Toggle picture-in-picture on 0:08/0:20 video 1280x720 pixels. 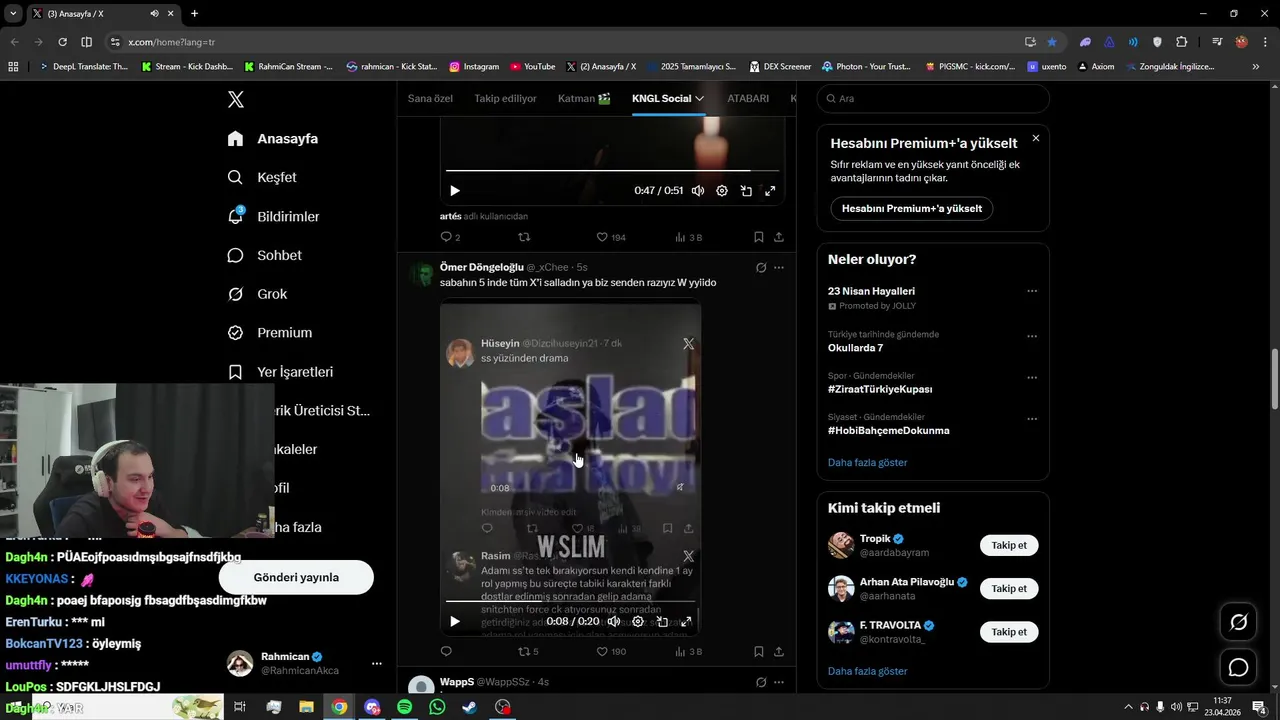662,621
